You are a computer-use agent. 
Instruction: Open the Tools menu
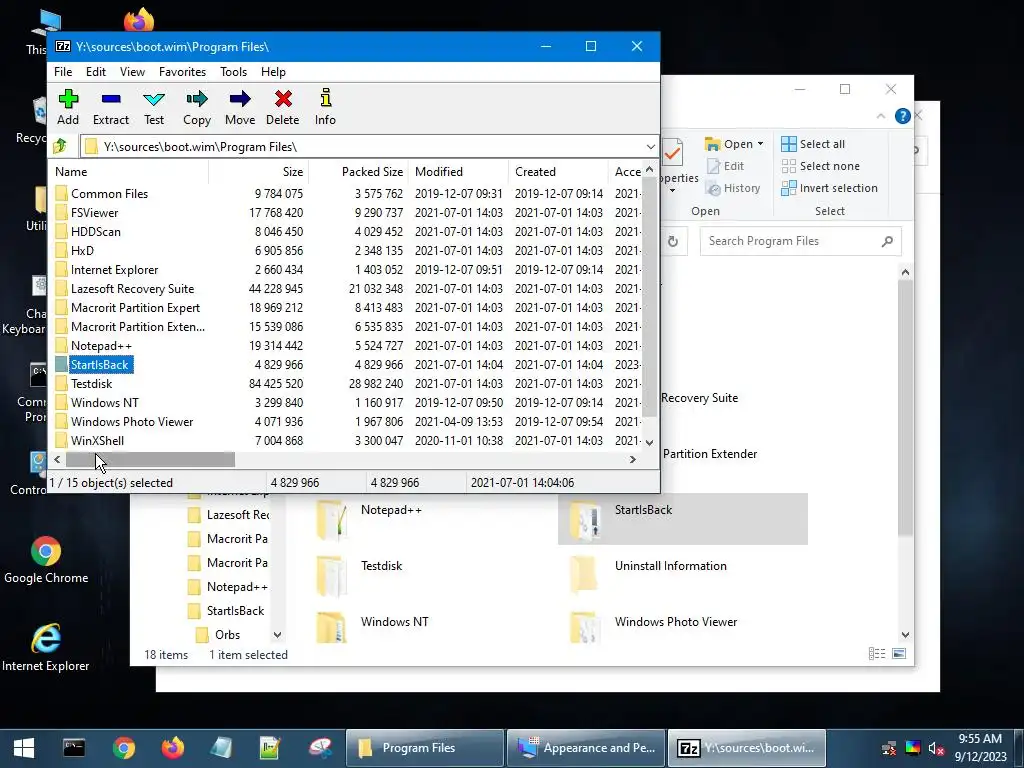233,72
